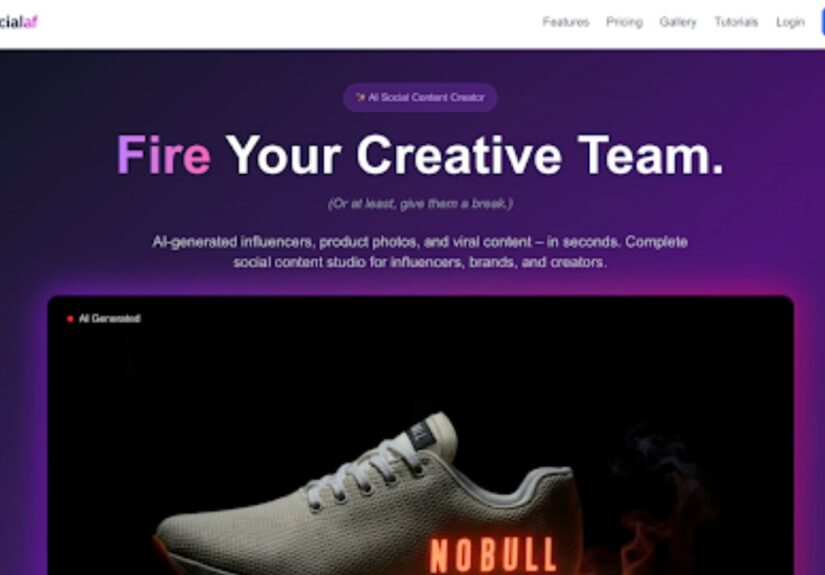The height and width of the screenshot is (575, 825).
Task: Click the red dot beside AI Generated
Action: pyautogui.click(x=70, y=318)
